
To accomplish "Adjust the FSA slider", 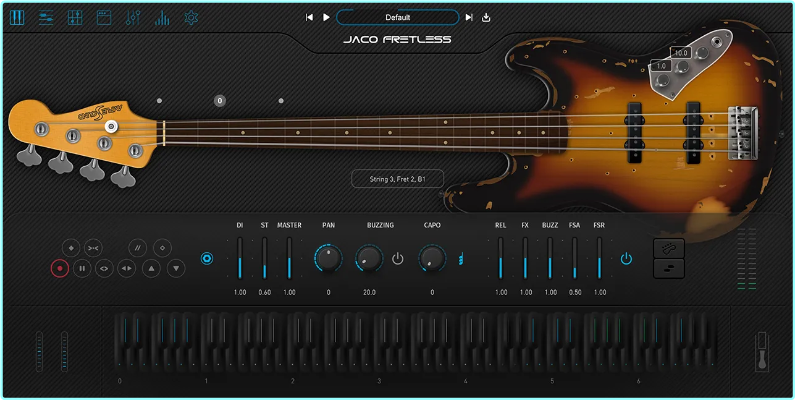I will click(x=574, y=258).
